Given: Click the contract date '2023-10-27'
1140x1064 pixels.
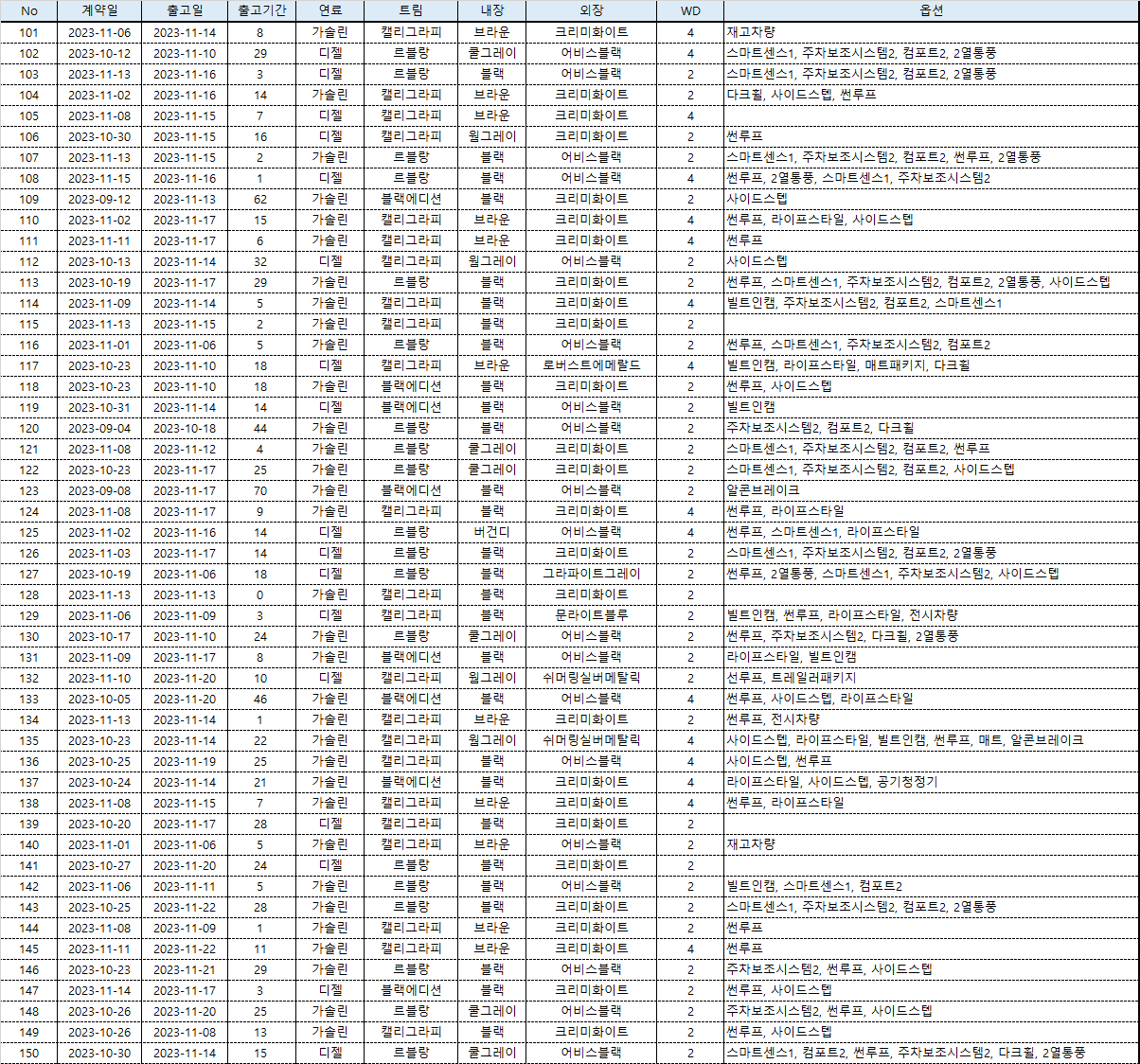Looking at the screenshot, I should pyautogui.click(x=99, y=865).
